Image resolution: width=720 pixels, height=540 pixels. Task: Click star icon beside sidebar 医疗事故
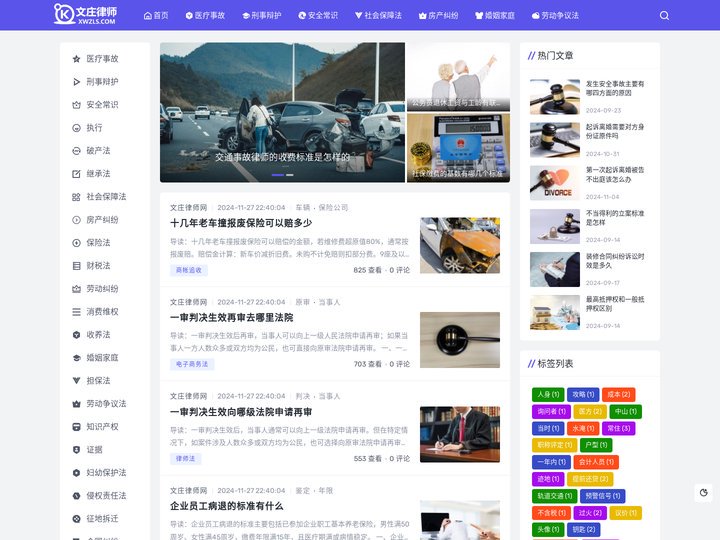tap(76, 59)
